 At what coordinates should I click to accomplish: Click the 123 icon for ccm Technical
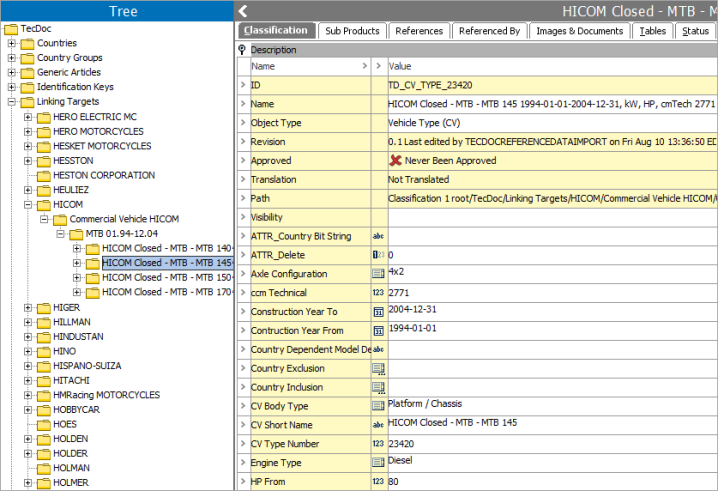pos(378,293)
